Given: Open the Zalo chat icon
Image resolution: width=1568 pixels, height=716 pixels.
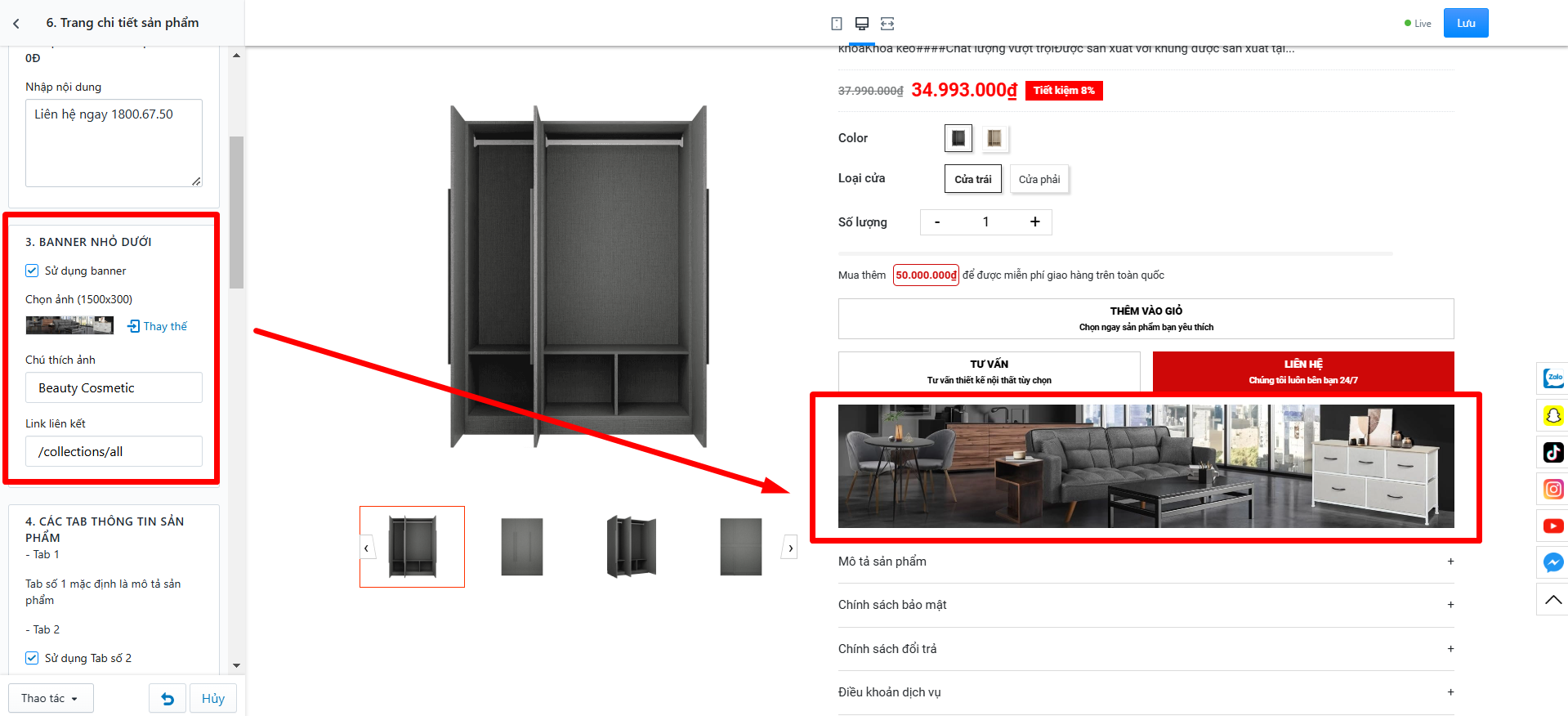Looking at the screenshot, I should [x=1552, y=378].
